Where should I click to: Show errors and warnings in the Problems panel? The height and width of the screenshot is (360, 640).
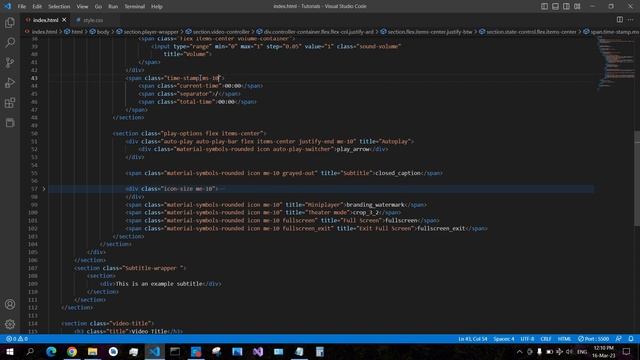[x=17, y=339]
